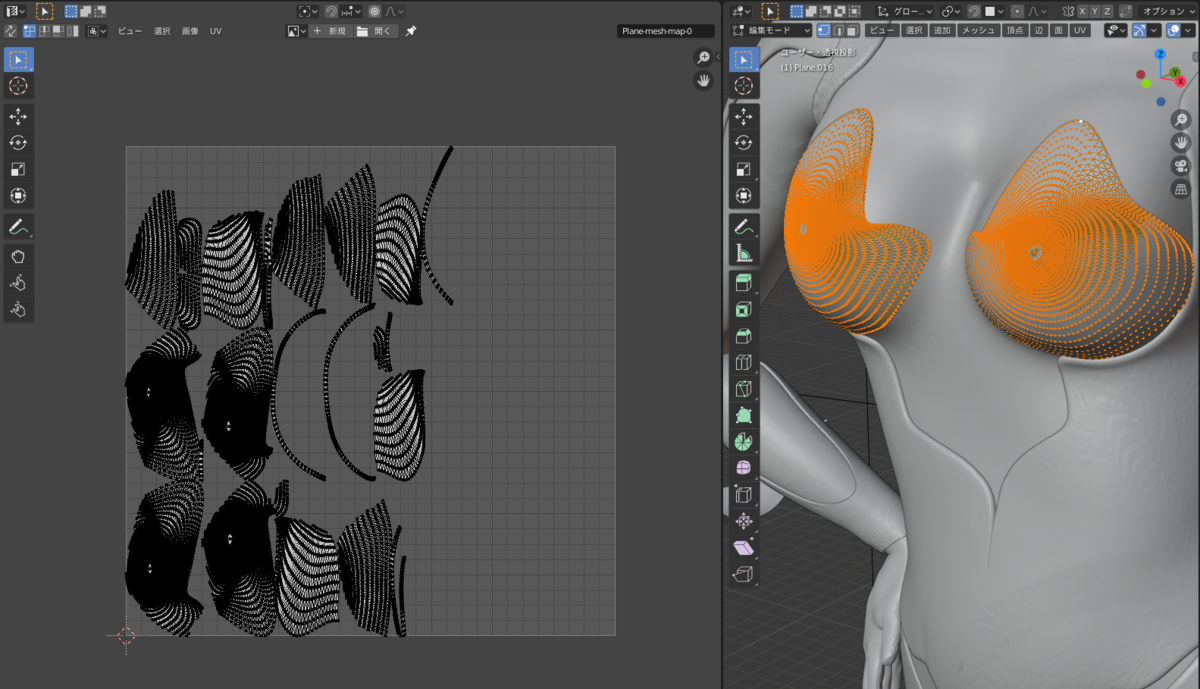The height and width of the screenshot is (689, 1200).
Task: Select the Scale tool in 3D viewport
Action: pos(744,169)
